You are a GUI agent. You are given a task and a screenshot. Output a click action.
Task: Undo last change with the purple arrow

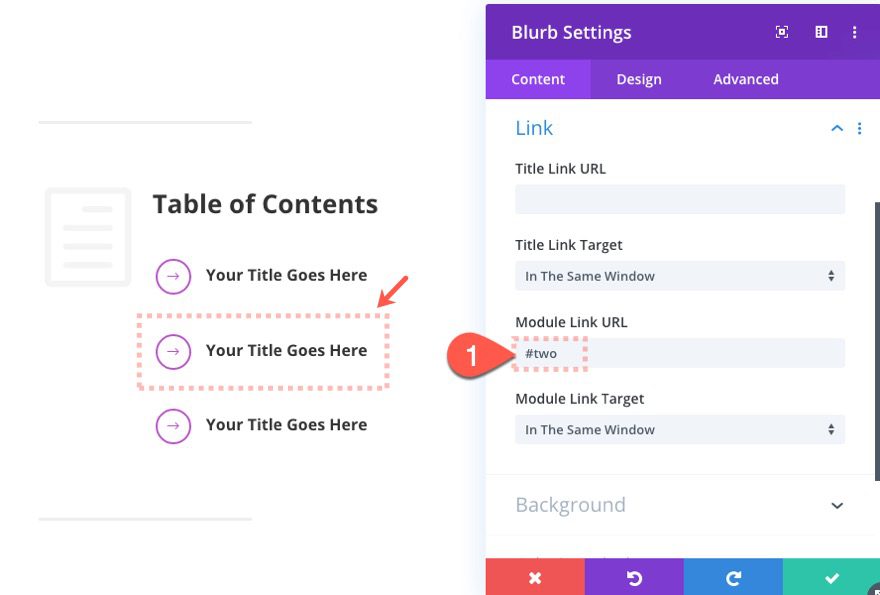tap(633, 577)
